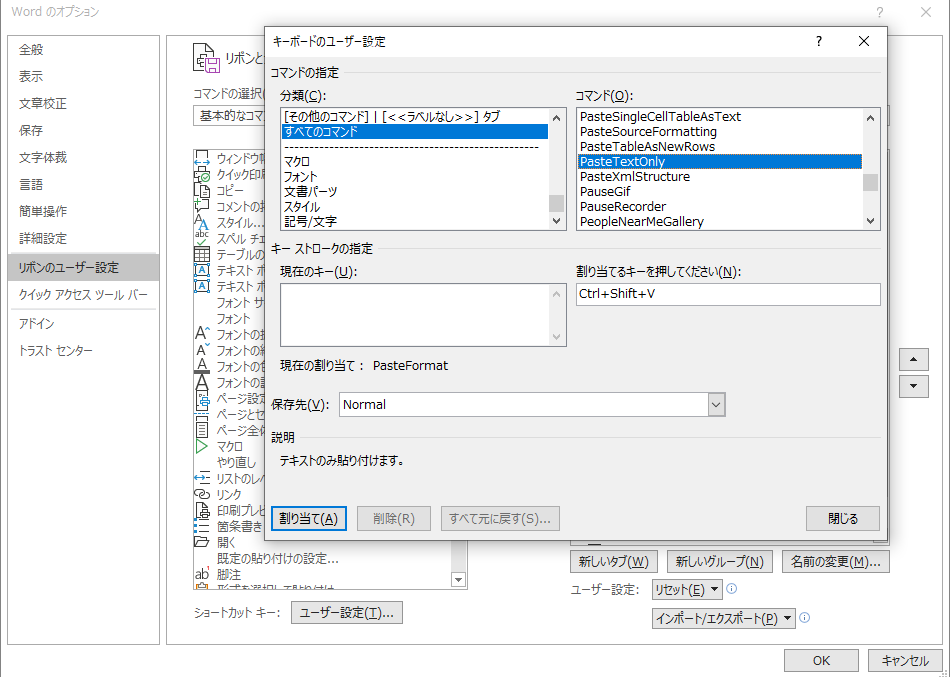Click the help question mark in the keyboard dialog
The width and height of the screenshot is (950, 677).
[x=819, y=41]
